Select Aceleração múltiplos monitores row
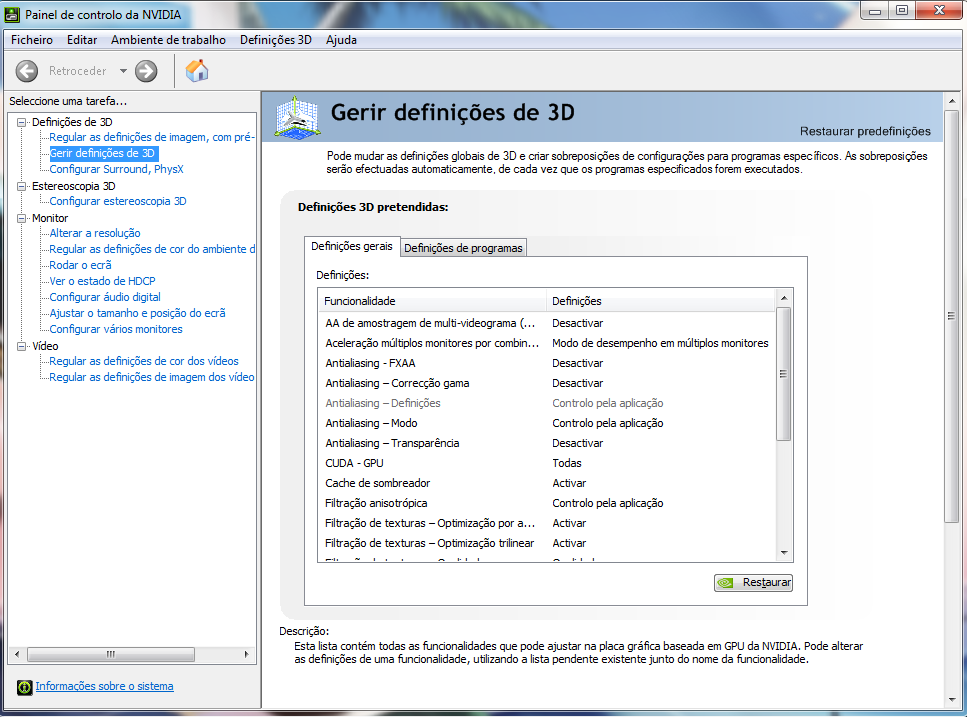This screenshot has height=717, width=967. pyautogui.click(x=546, y=343)
